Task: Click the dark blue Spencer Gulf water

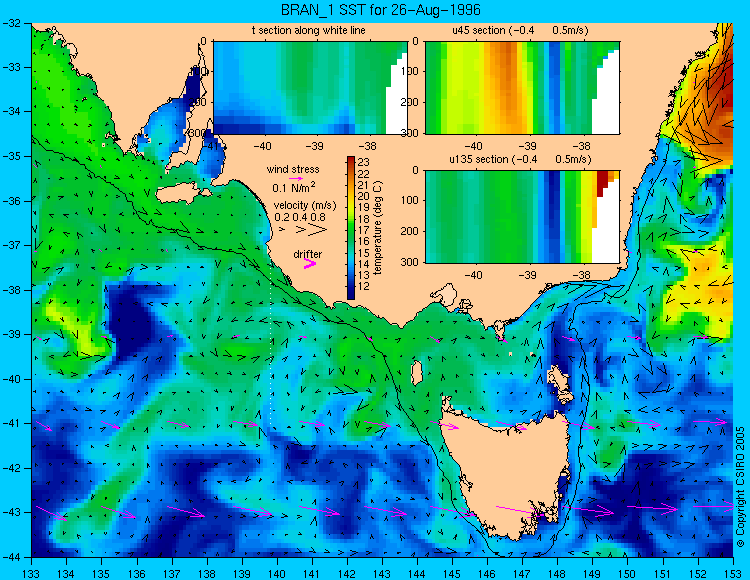Action: 193,87
